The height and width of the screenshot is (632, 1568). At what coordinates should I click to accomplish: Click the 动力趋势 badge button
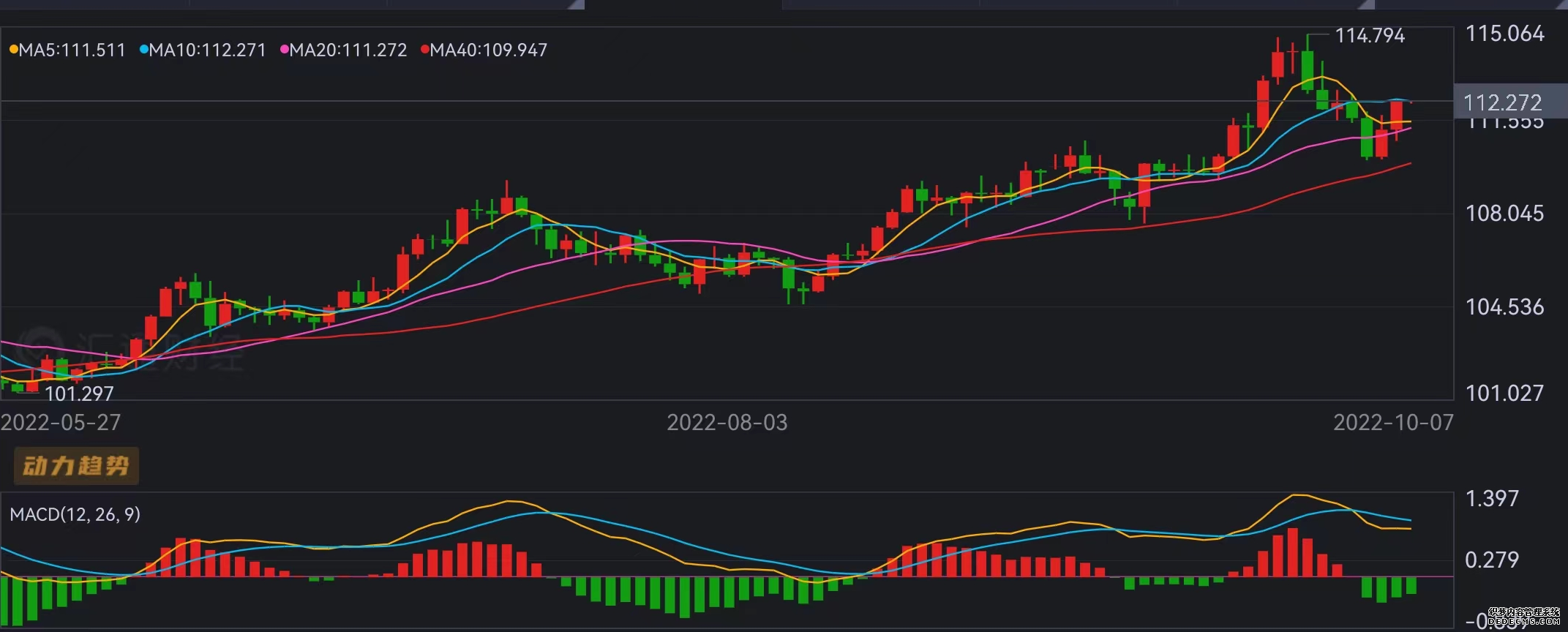[x=76, y=466]
